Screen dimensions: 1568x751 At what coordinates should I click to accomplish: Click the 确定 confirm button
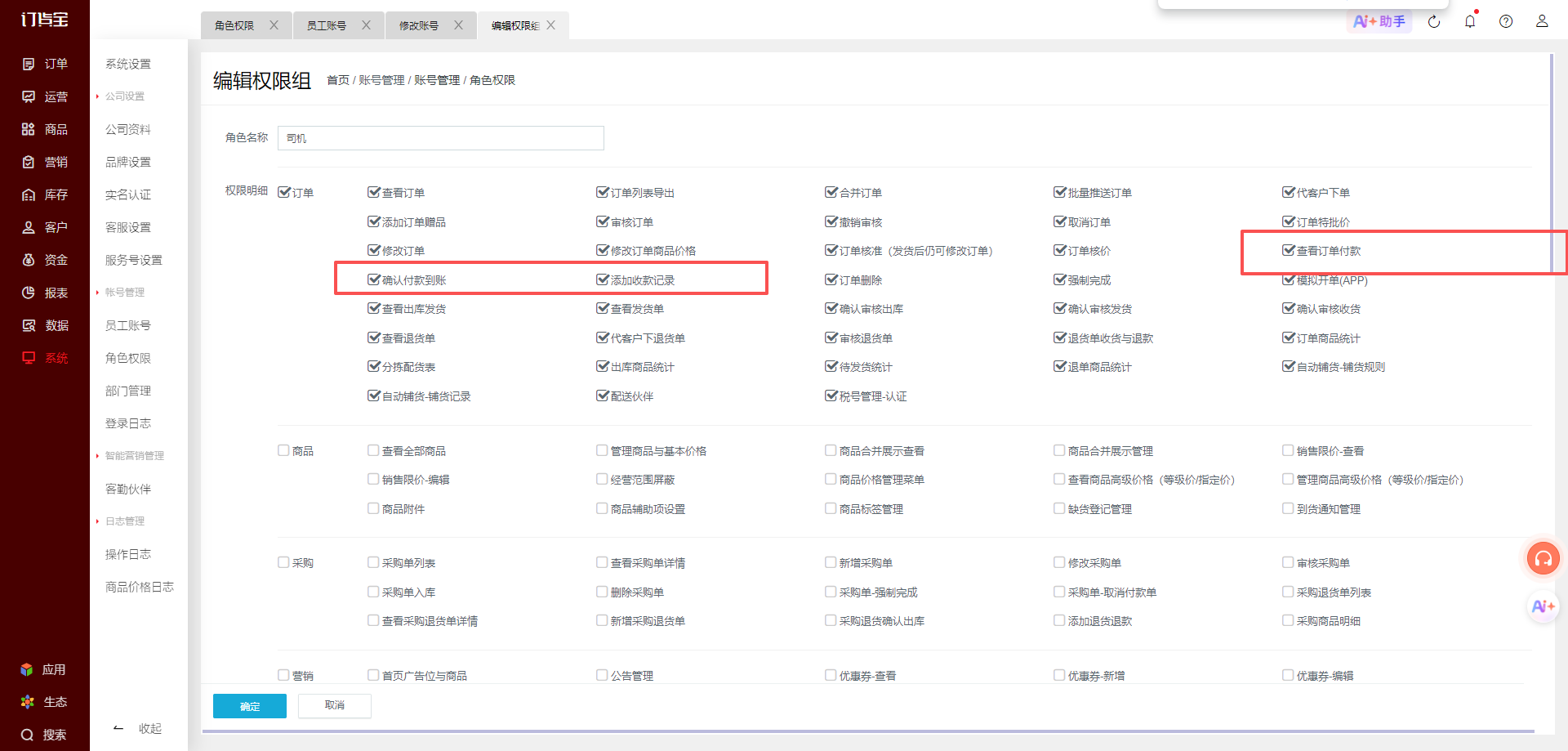250,706
